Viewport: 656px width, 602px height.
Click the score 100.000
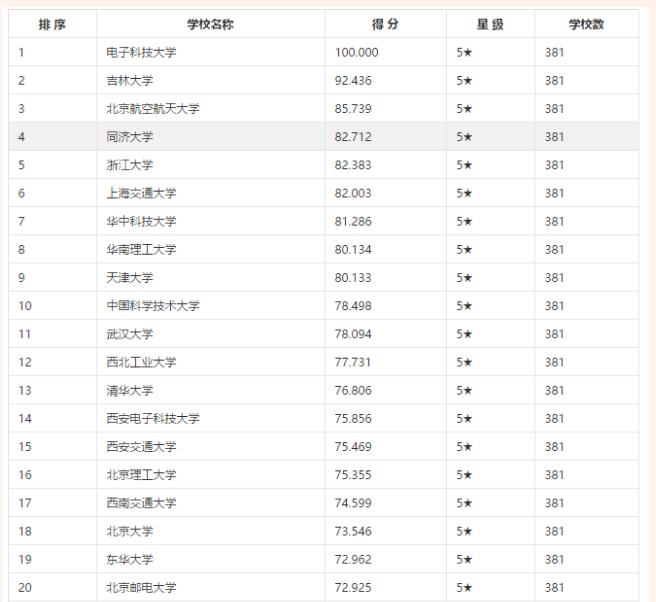tap(356, 52)
